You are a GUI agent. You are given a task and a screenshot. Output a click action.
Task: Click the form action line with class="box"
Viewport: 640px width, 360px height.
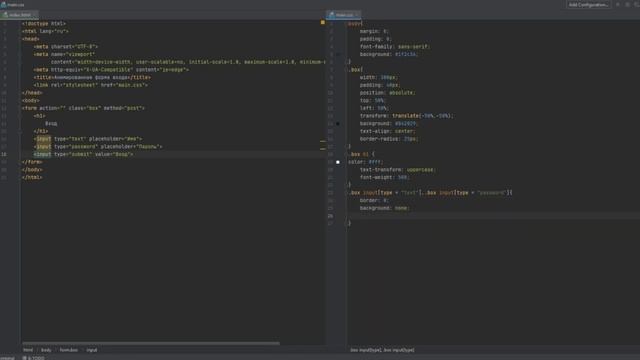[x=83, y=108]
